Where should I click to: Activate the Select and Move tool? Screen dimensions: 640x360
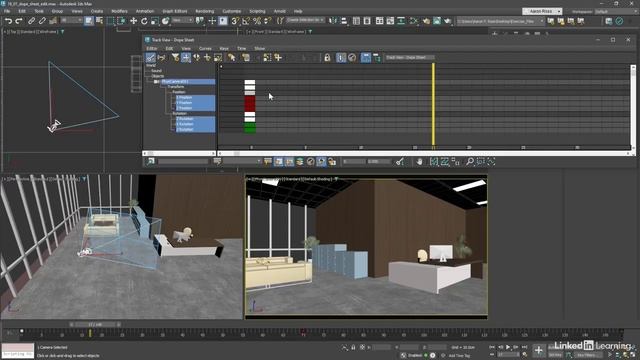point(133,21)
